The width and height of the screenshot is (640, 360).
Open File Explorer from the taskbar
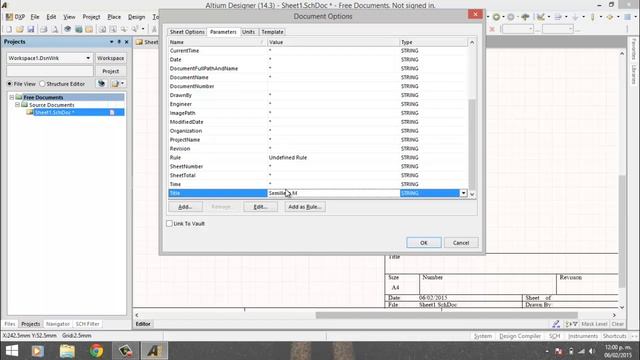click(67, 351)
